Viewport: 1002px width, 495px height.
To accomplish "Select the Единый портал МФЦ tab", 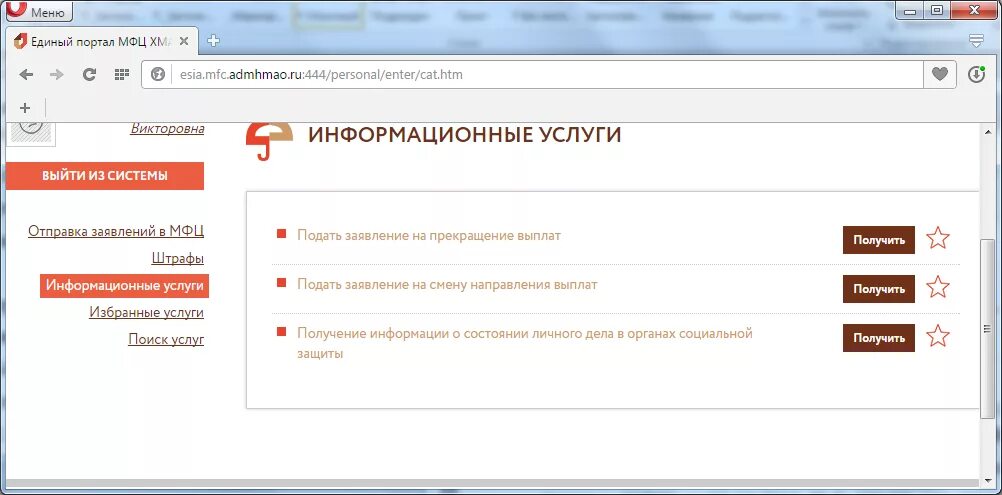I will click(x=102, y=42).
